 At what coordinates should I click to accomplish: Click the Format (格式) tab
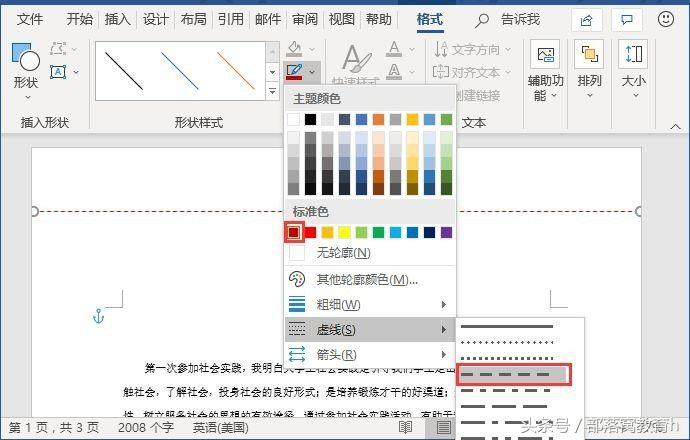[430, 20]
